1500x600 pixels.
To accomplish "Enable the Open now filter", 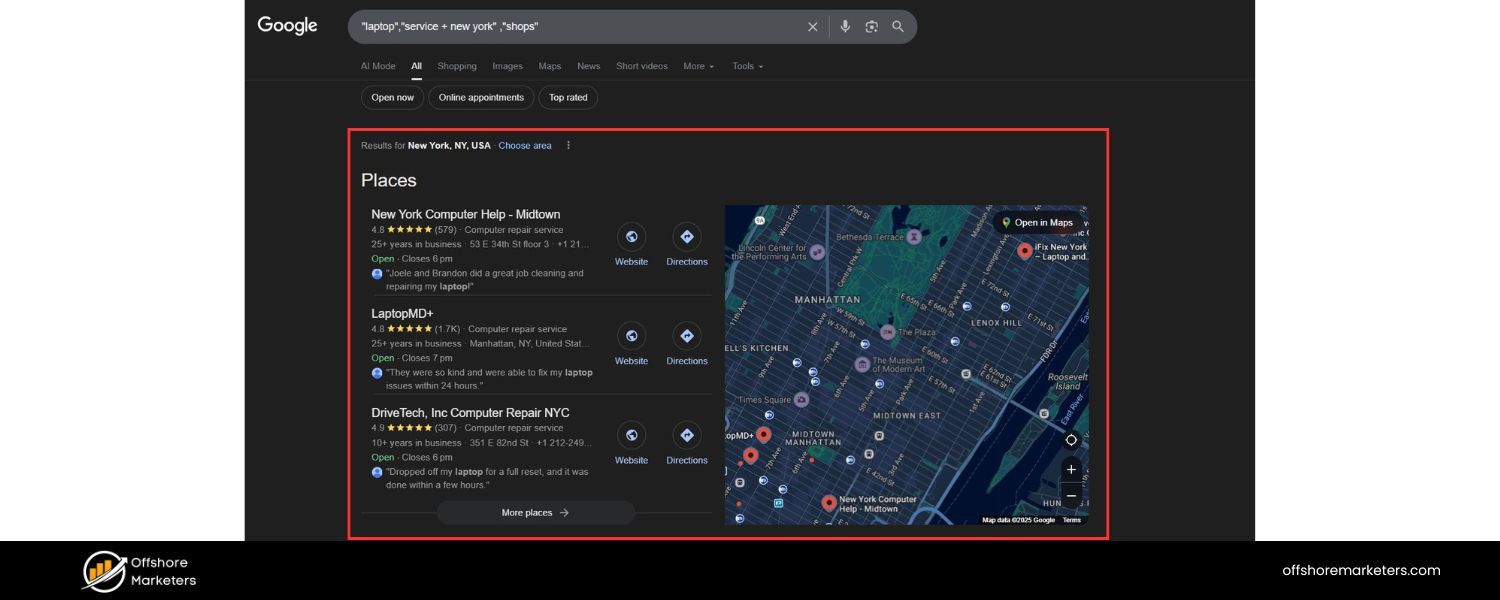I will tap(392, 97).
